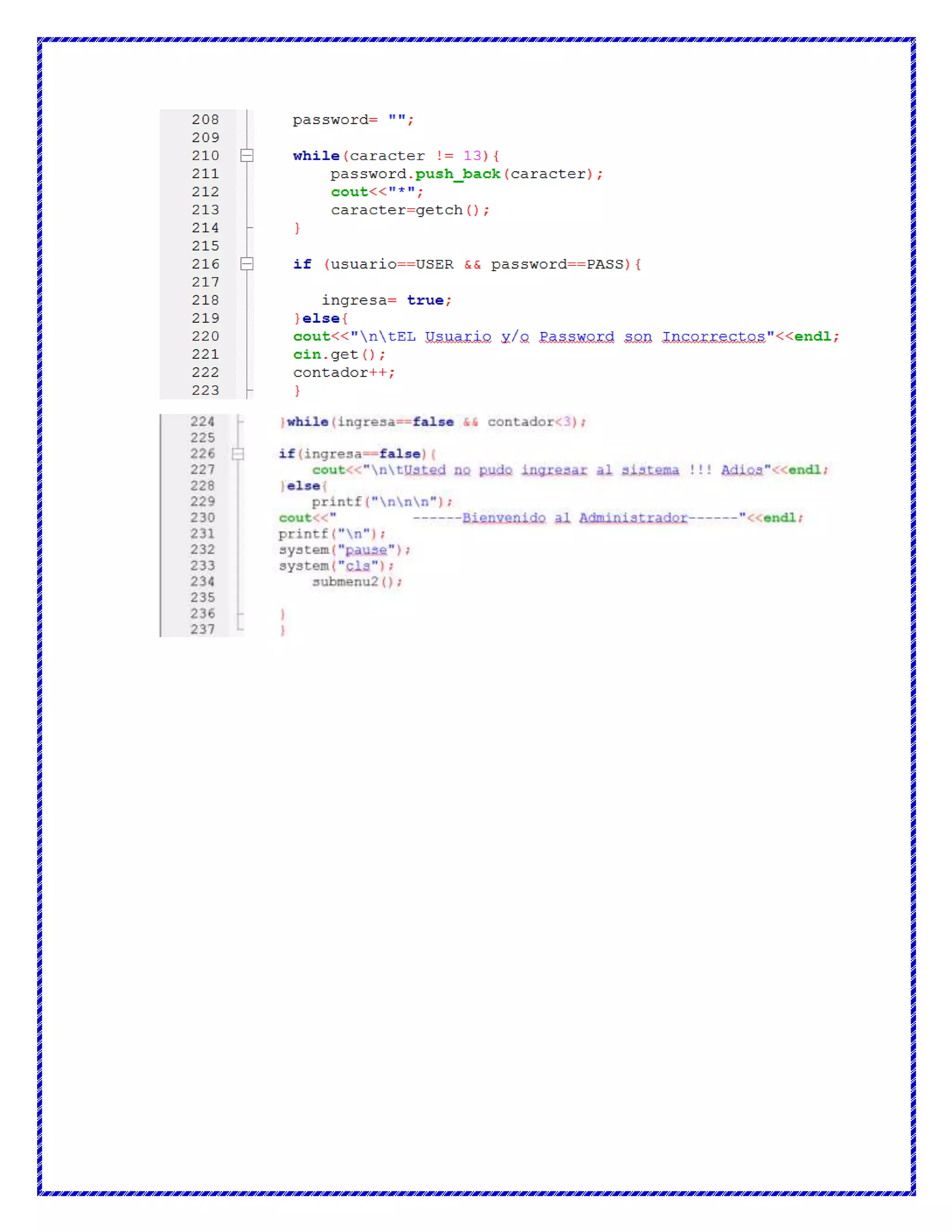Click 'password.push_back(caracter);' code
The height and width of the screenshot is (1232, 952).
(x=467, y=174)
